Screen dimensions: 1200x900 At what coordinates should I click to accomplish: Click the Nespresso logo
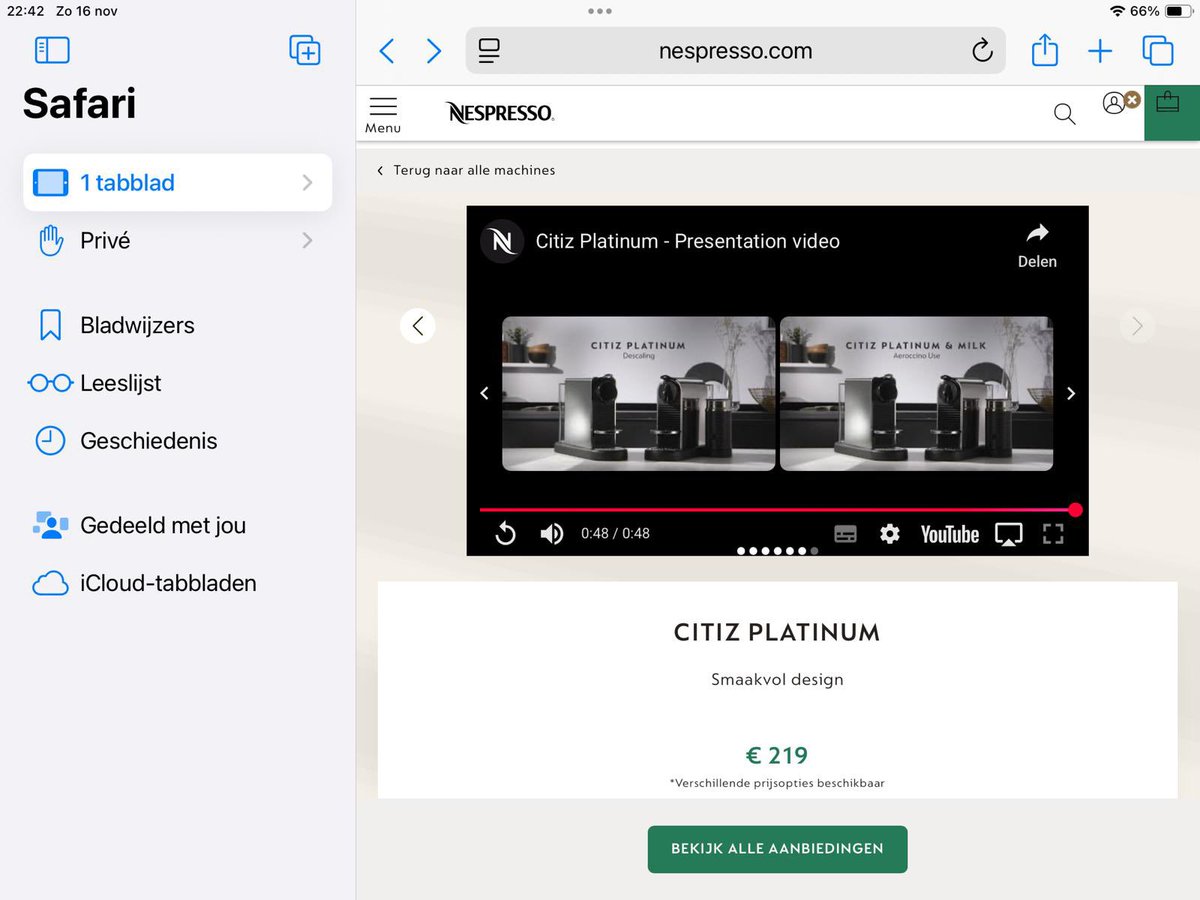[x=500, y=113]
